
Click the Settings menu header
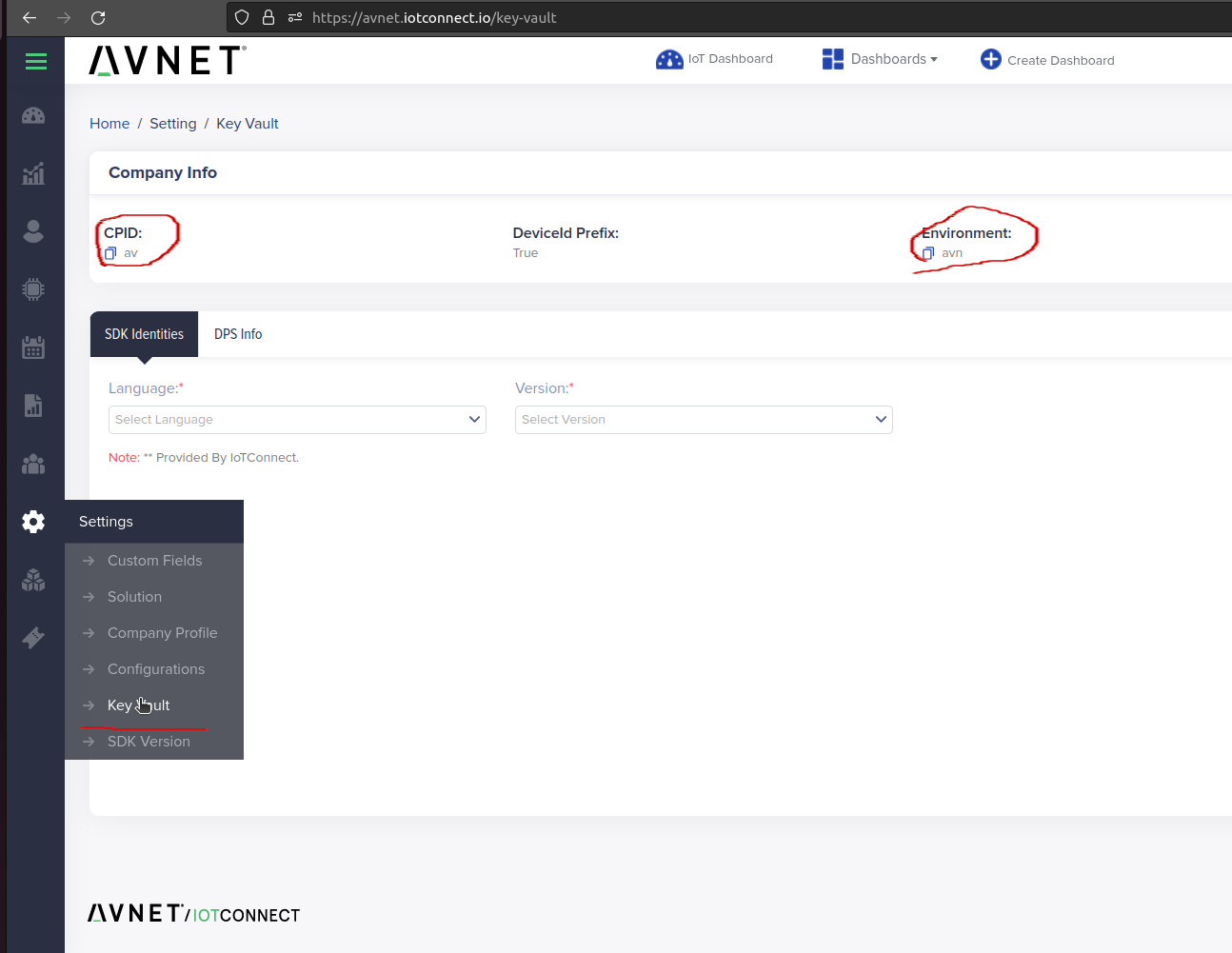(x=154, y=522)
